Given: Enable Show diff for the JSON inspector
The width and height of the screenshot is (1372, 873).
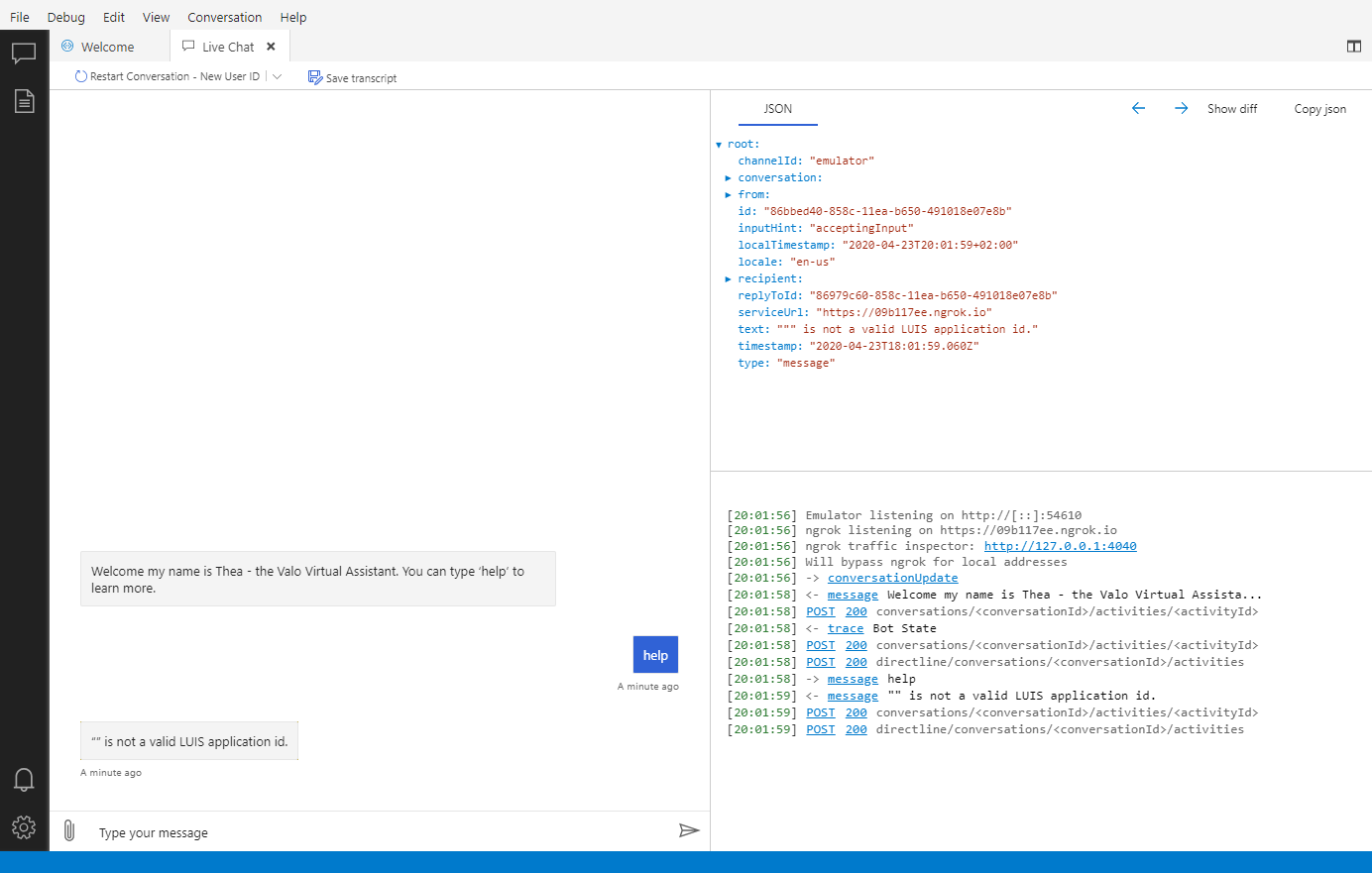Looking at the screenshot, I should (x=1232, y=109).
